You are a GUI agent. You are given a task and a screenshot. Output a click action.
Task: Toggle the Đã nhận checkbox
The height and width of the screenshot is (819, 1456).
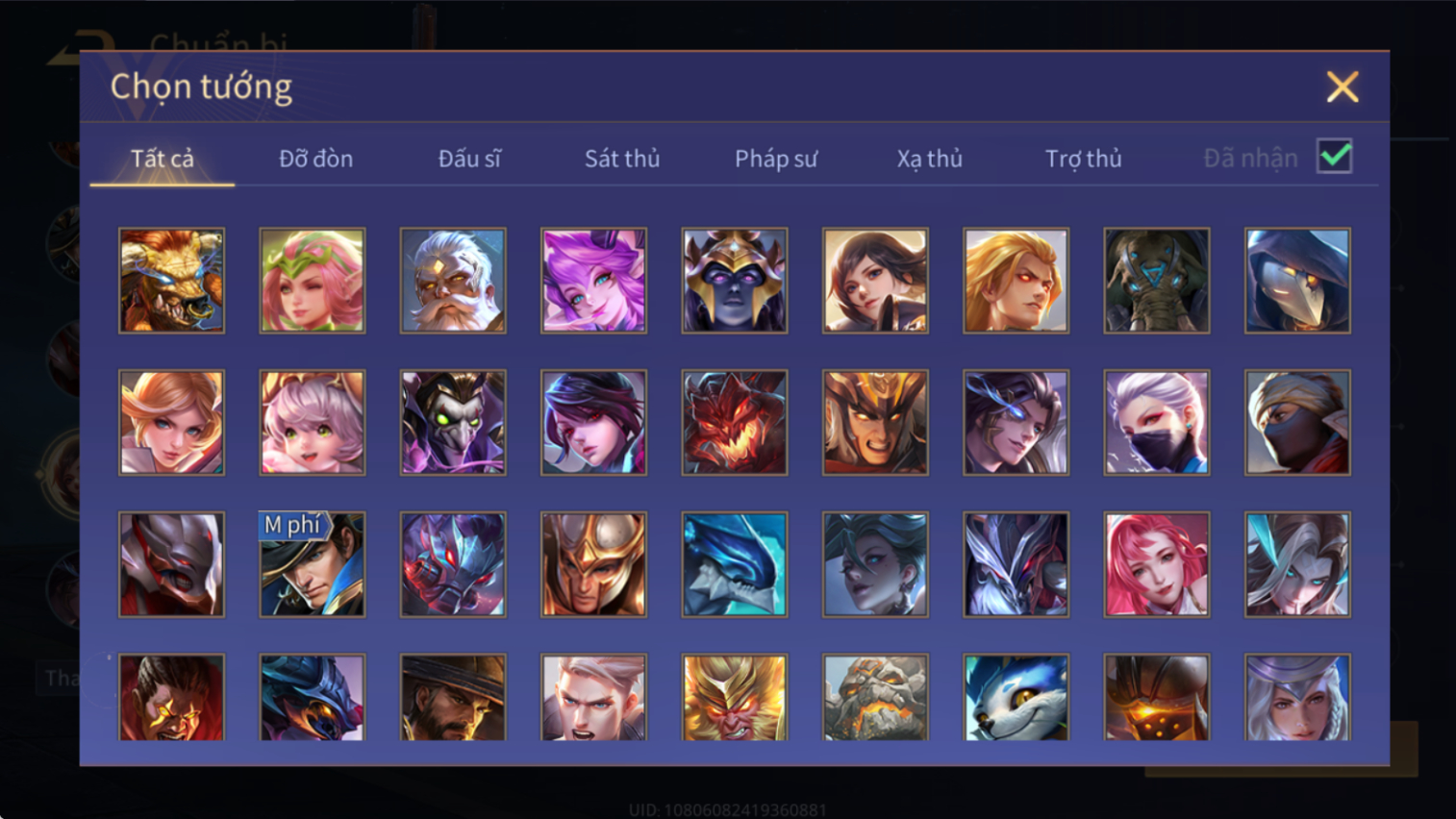coord(1334,157)
